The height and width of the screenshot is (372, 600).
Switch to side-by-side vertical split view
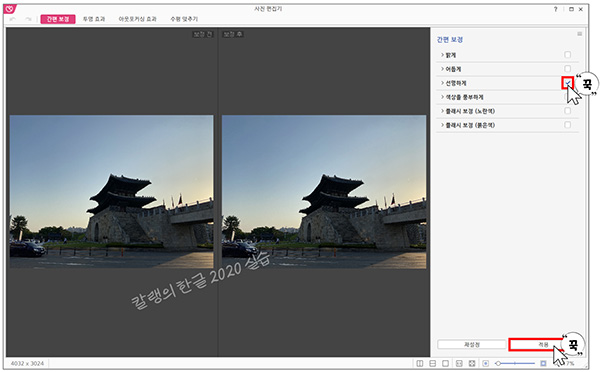pyautogui.click(x=420, y=363)
